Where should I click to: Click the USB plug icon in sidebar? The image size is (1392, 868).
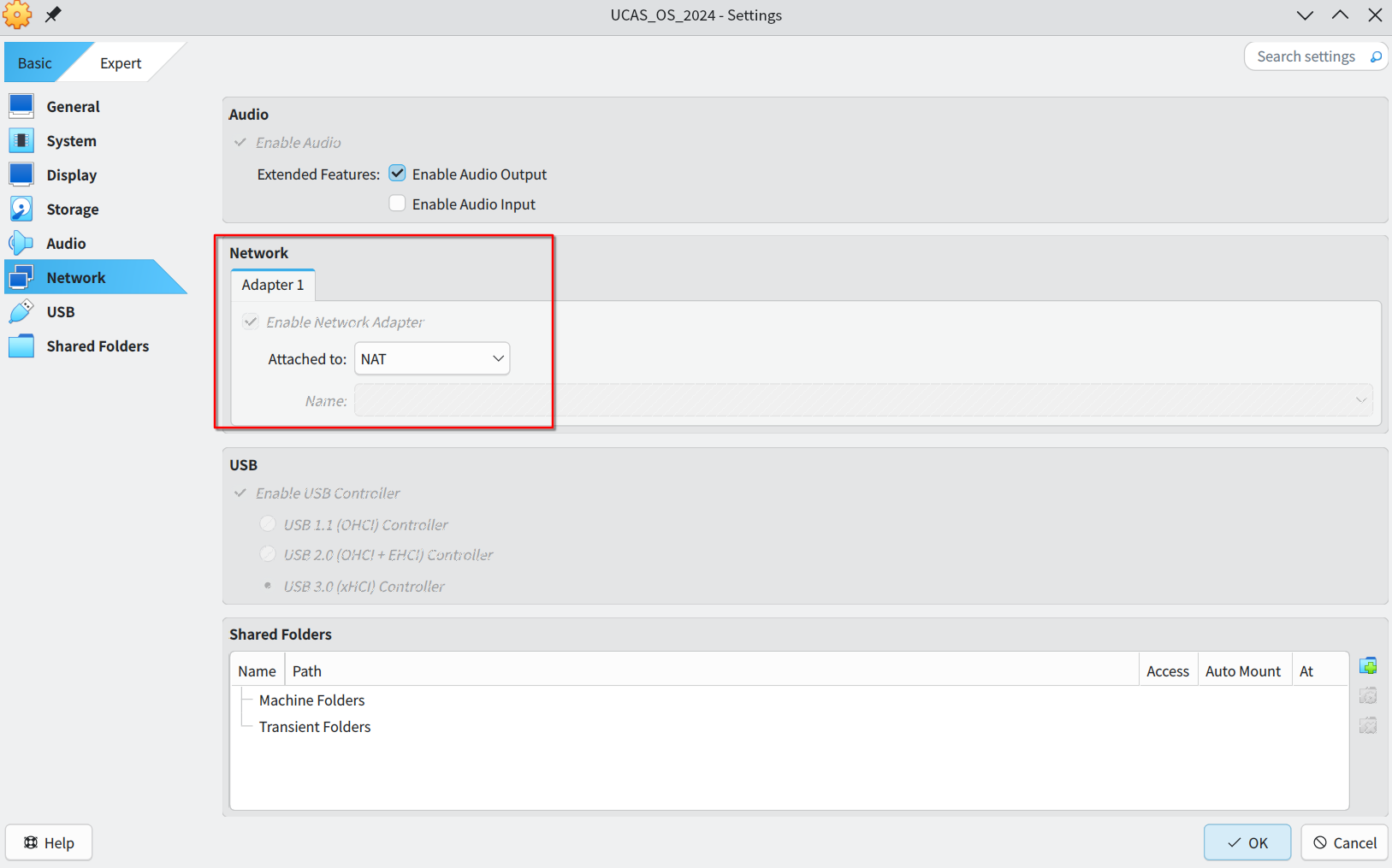tap(21, 311)
